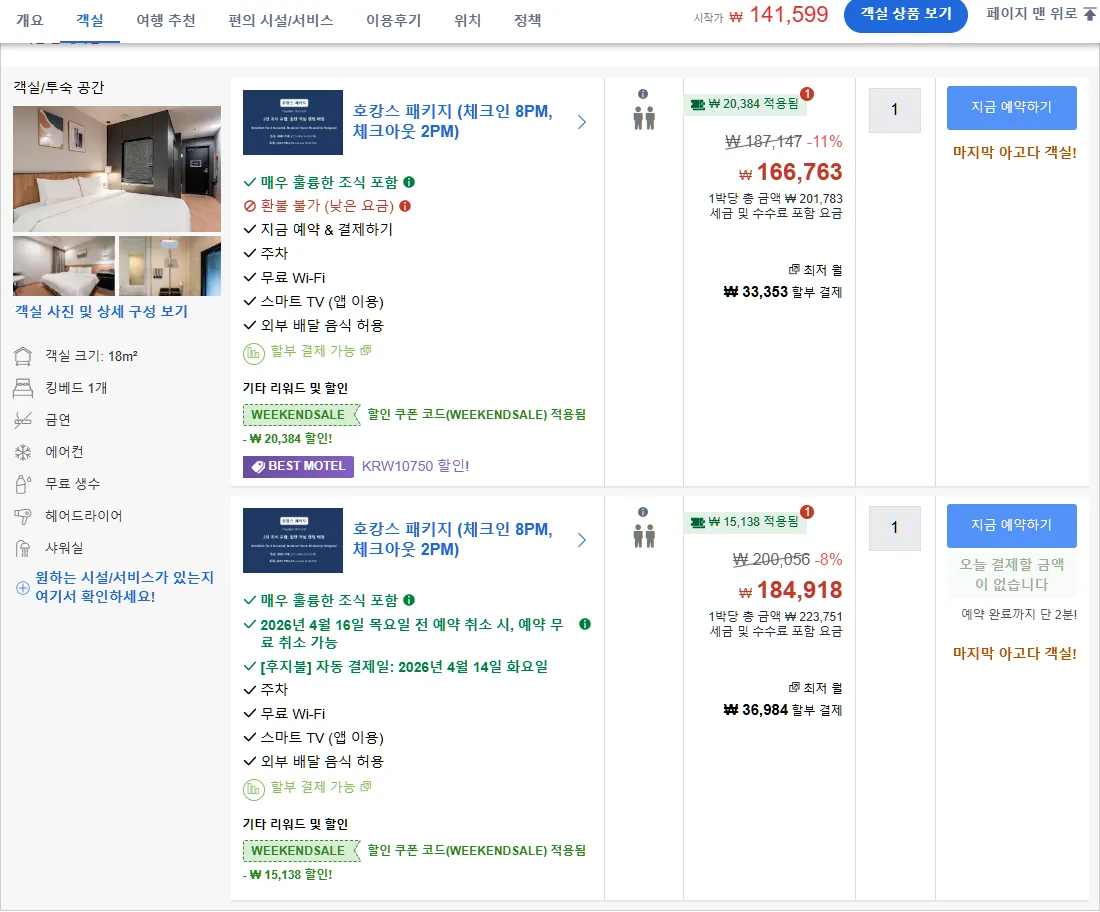Click the ₩ 36,984 할부 결제 text
The image size is (1100, 912).
pyautogui.click(x=782, y=710)
